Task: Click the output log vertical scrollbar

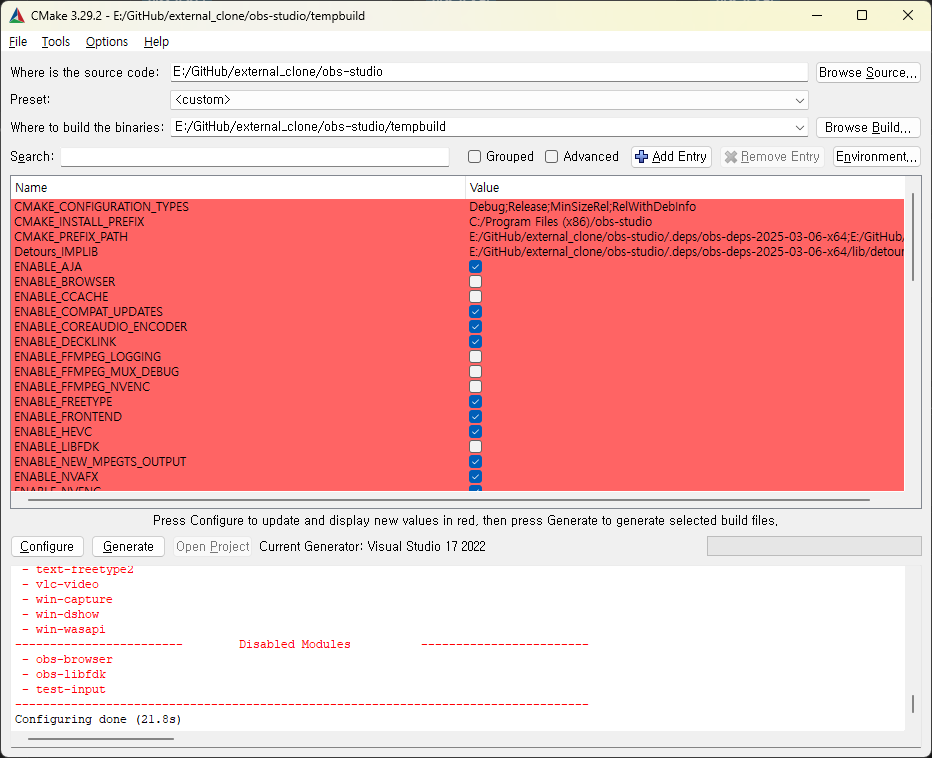Action: [913, 704]
